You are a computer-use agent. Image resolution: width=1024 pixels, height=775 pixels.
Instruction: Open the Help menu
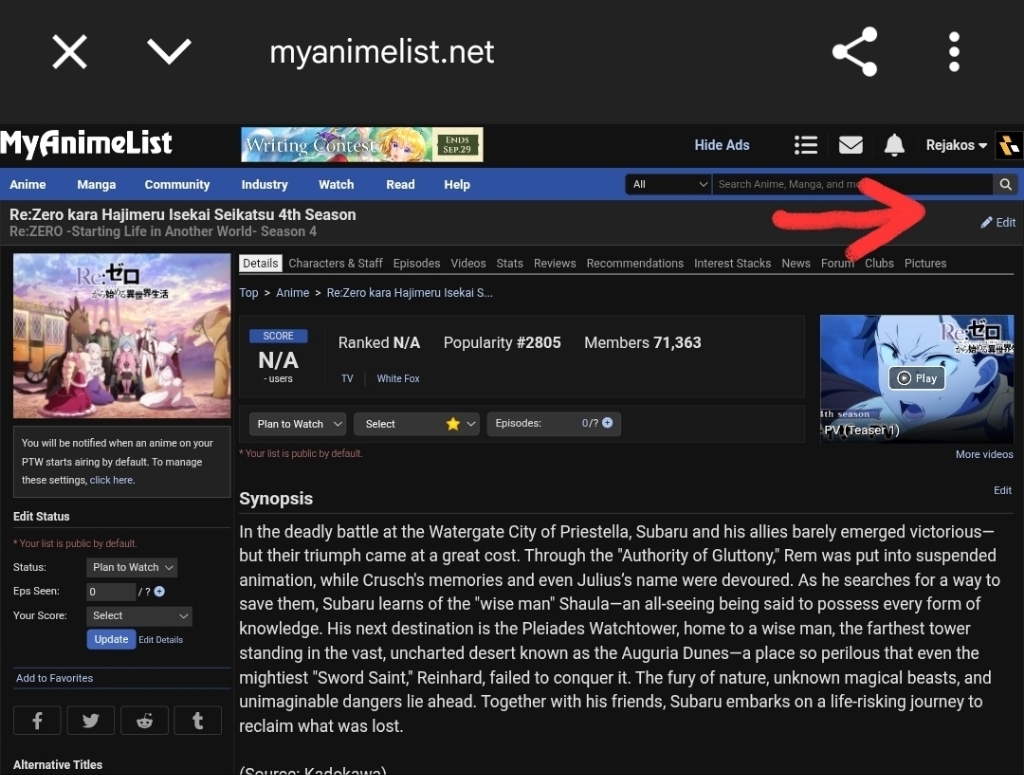457,185
